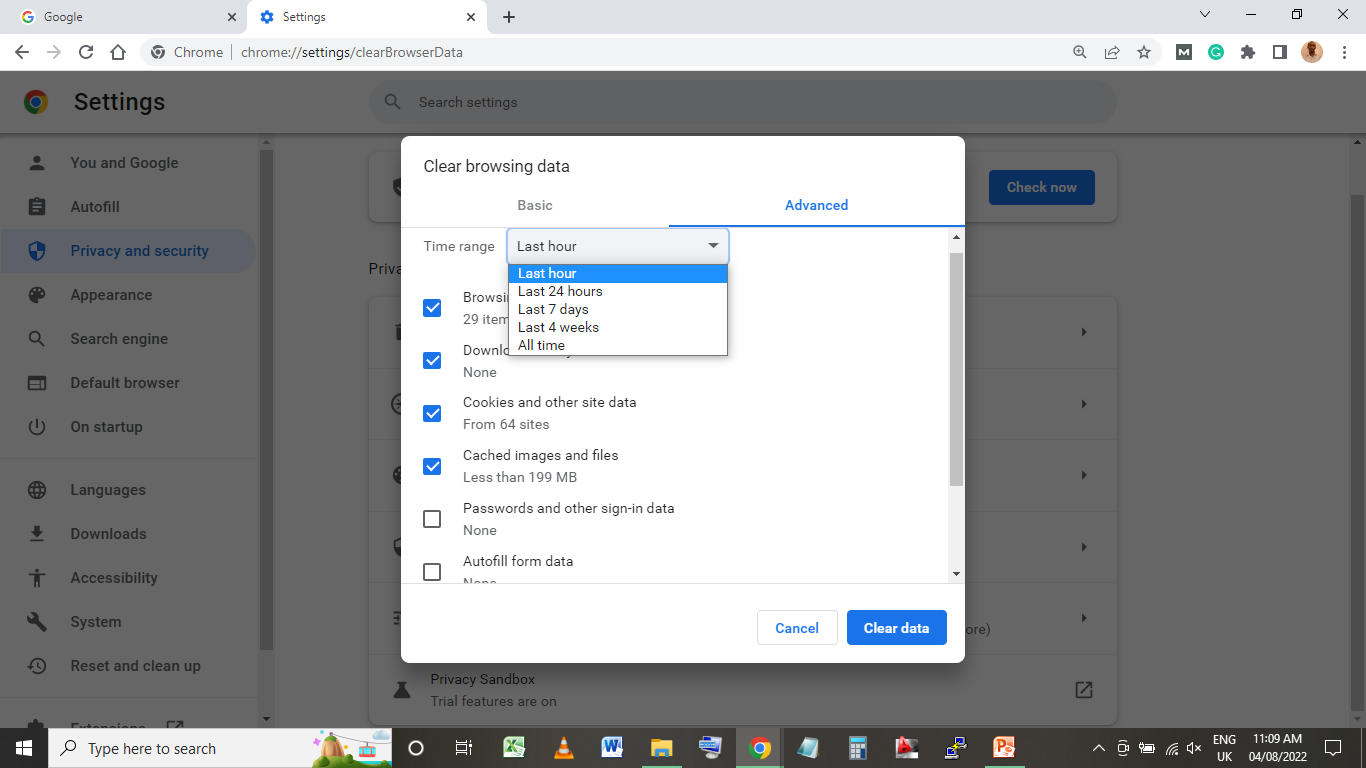
Task: Click the Clear data button
Action: click(x=896, y=627)
